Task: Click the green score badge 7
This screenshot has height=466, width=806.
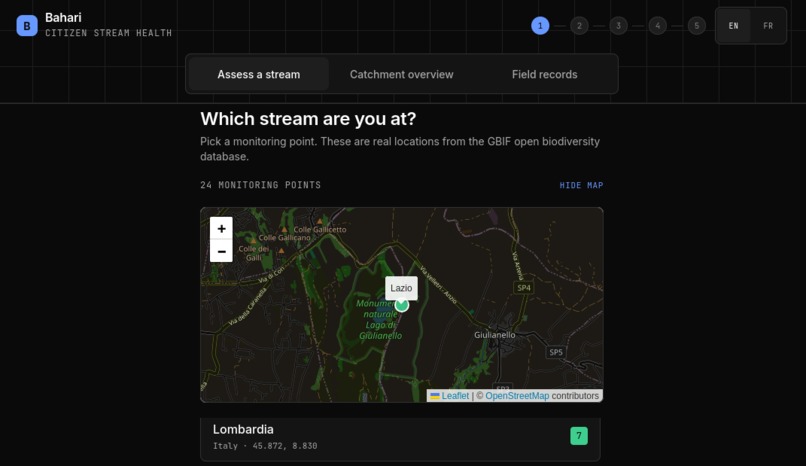Action: click(579, 436)
